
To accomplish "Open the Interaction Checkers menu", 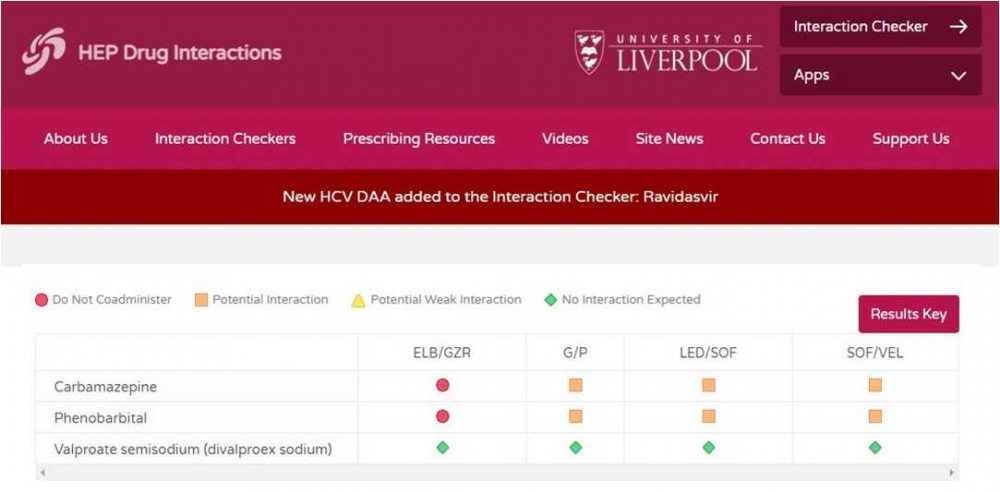I will coord(225,139).
